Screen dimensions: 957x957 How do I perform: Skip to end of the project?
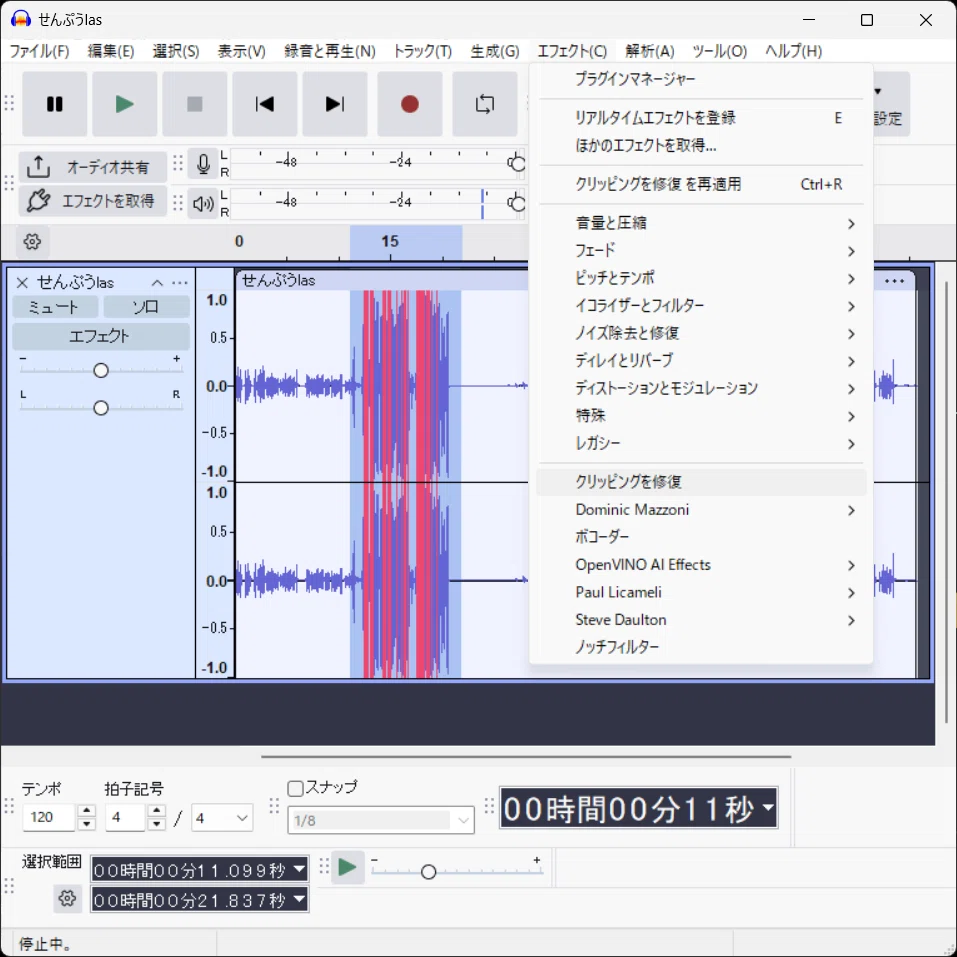334,104
